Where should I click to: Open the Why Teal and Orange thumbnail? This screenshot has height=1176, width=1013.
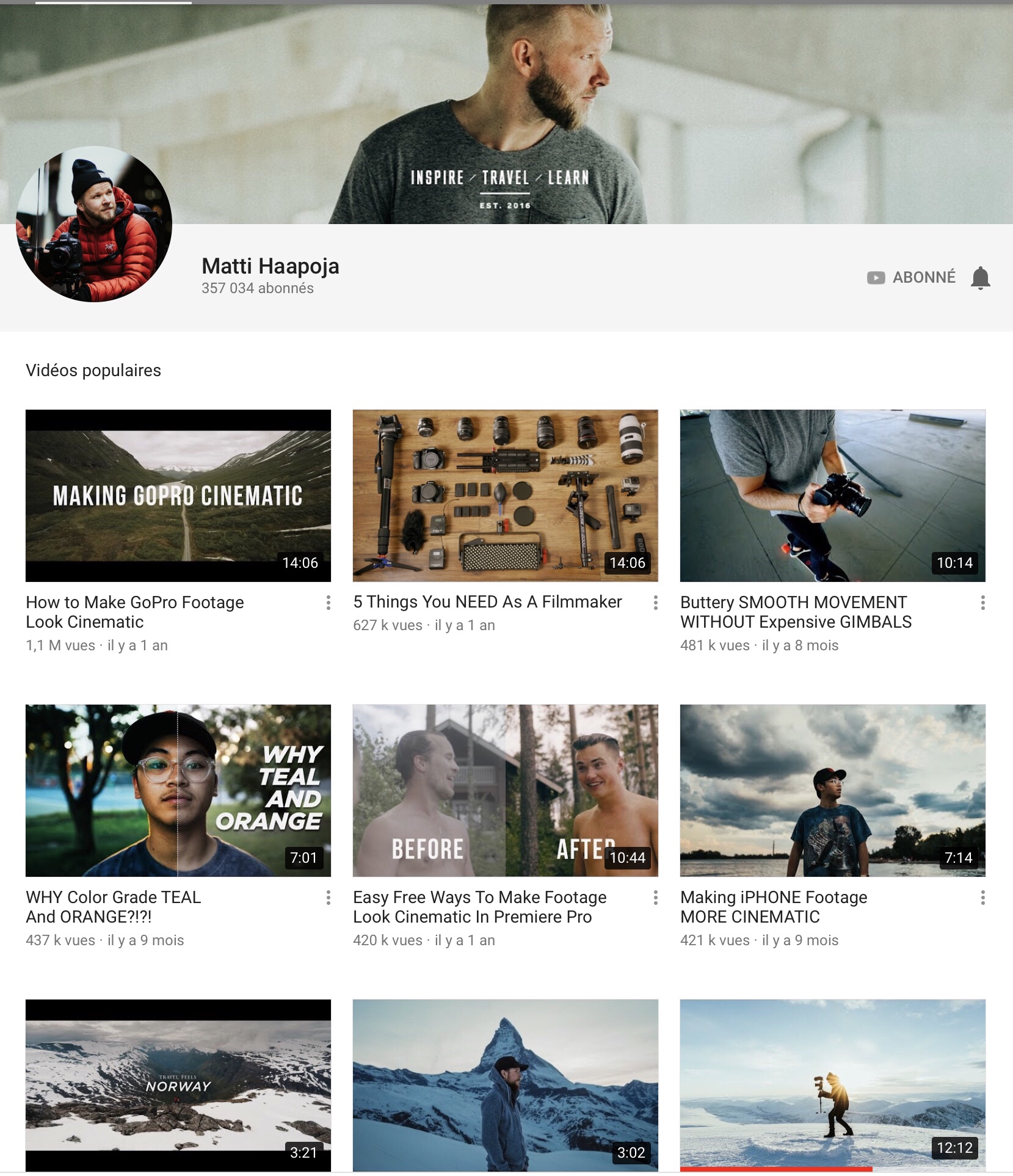(x=178, y=790)
